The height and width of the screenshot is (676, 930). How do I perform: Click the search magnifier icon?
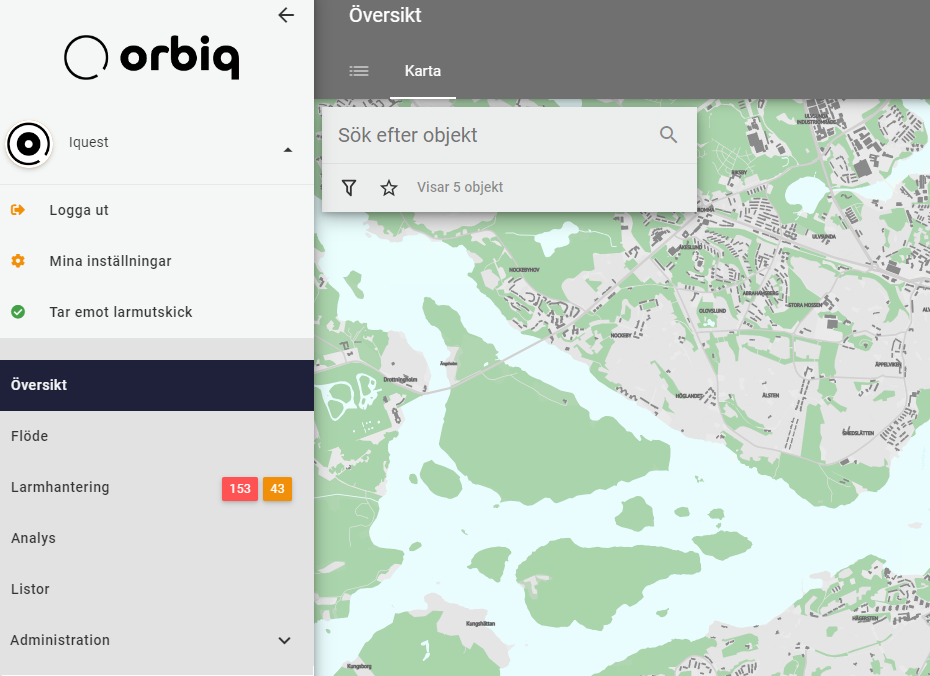668,135
